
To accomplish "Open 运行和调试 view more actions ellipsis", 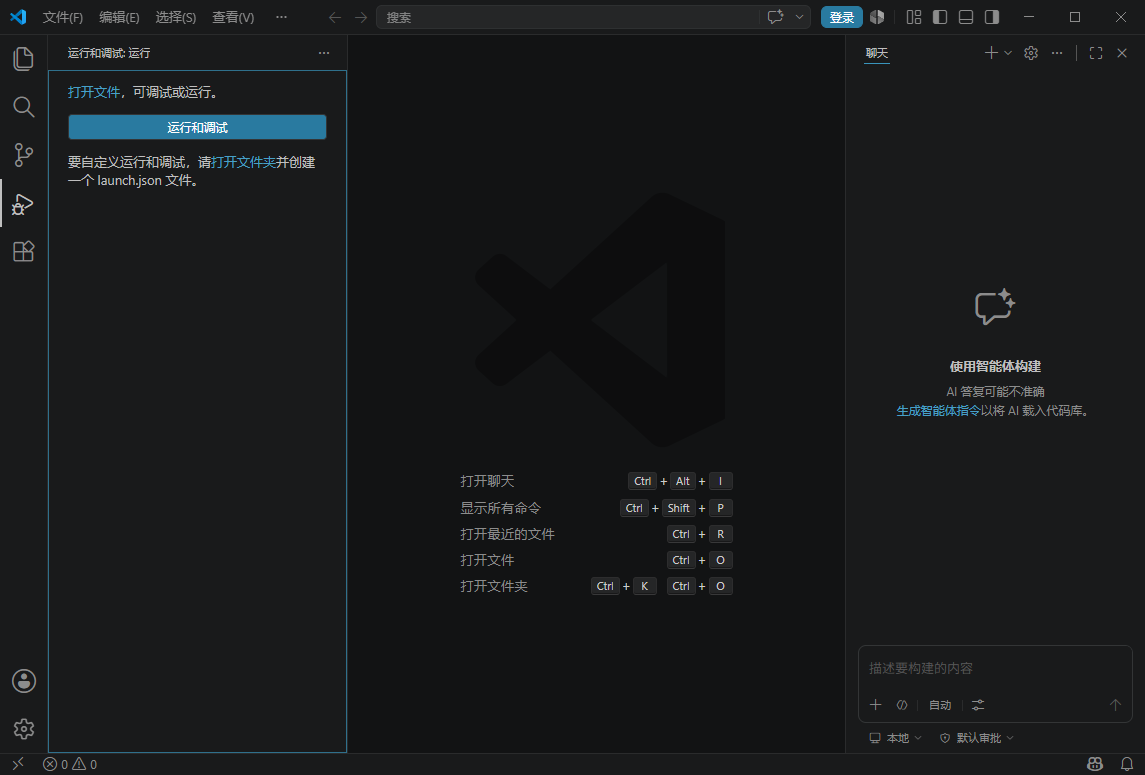I will [323, 53].
